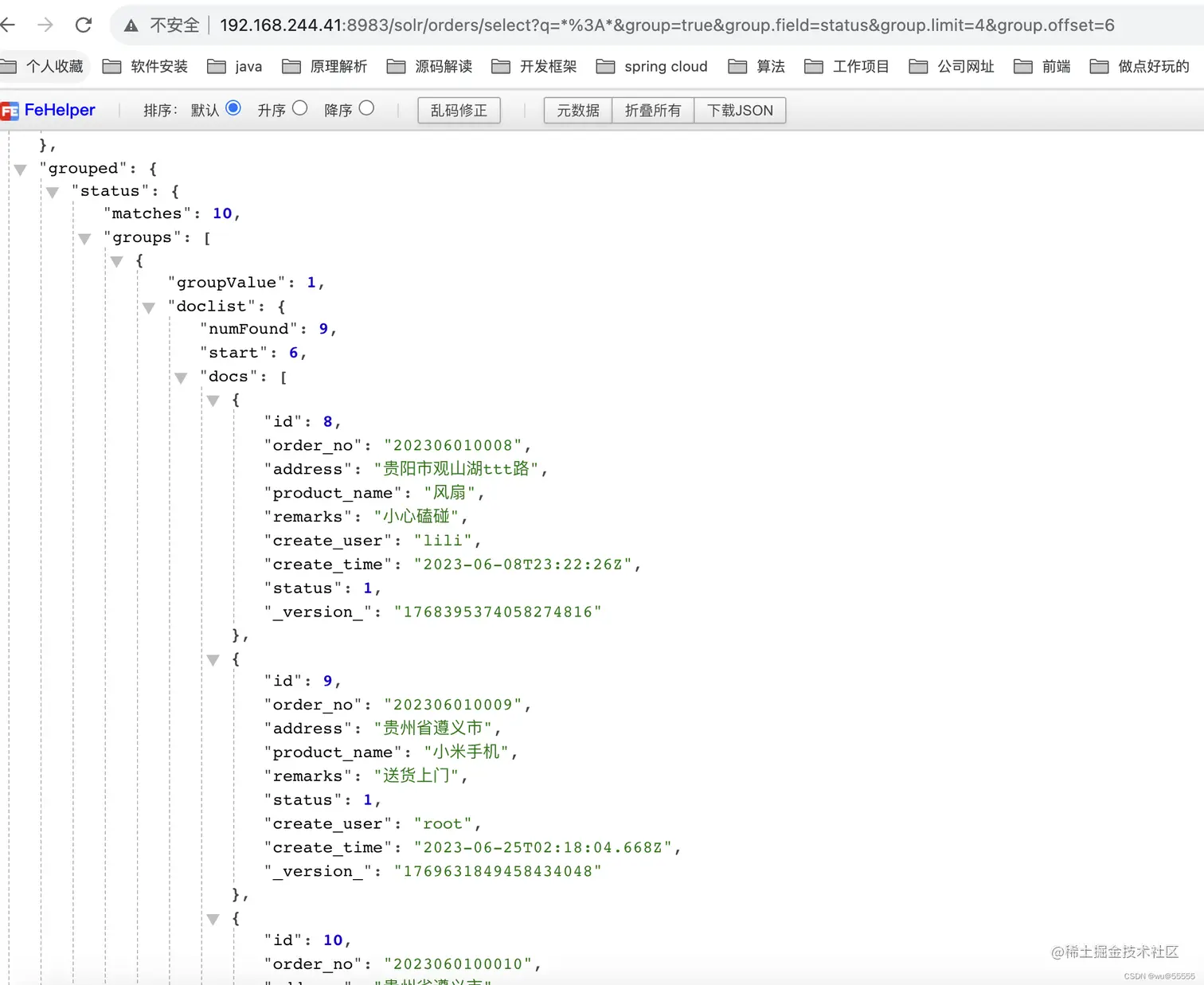Click product_name value 风扇
This screenshot has height=985, width=1204.
click(449, 493)
